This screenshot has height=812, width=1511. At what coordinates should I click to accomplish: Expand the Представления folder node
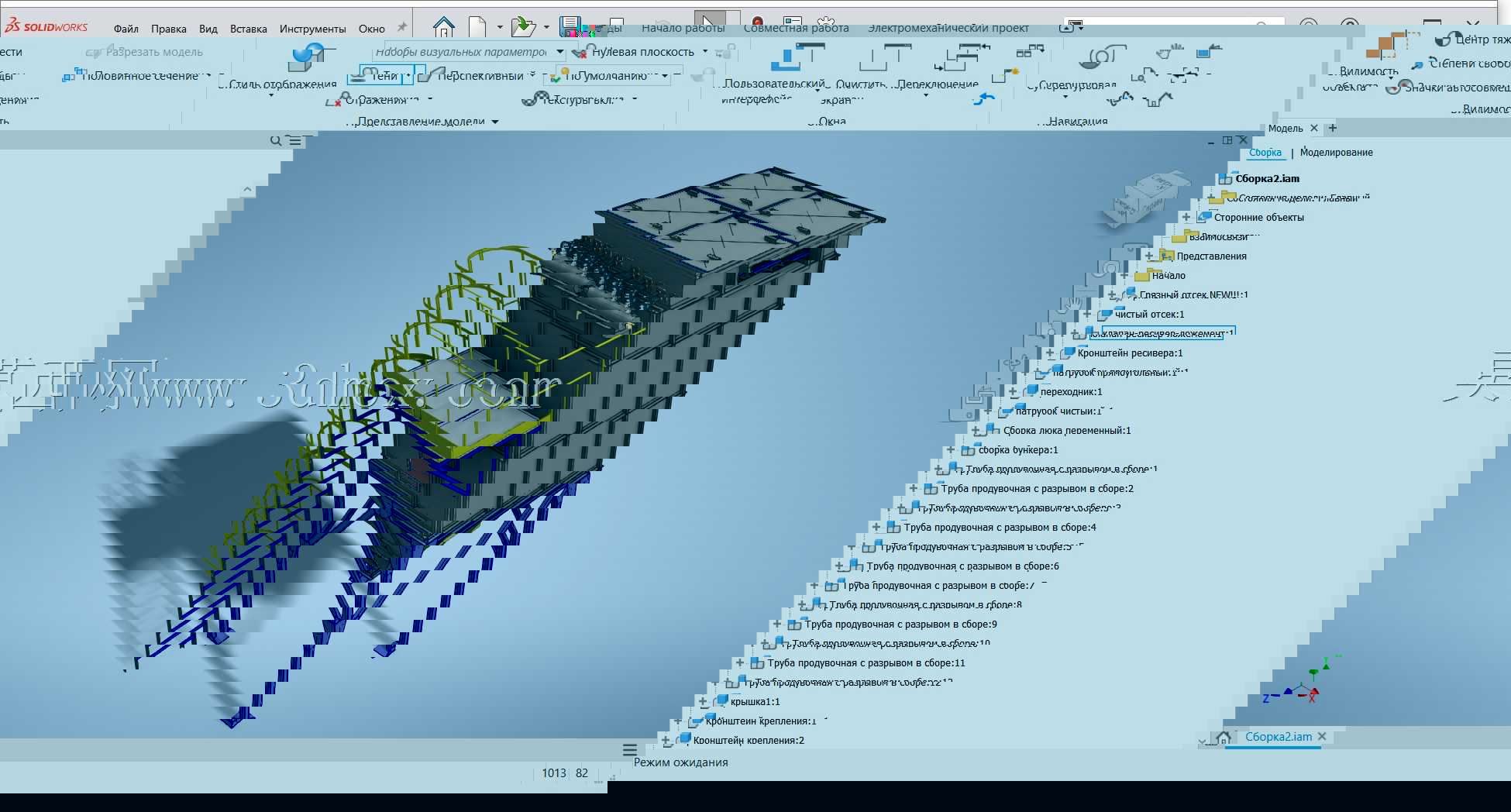click(x=1148, y=256)
